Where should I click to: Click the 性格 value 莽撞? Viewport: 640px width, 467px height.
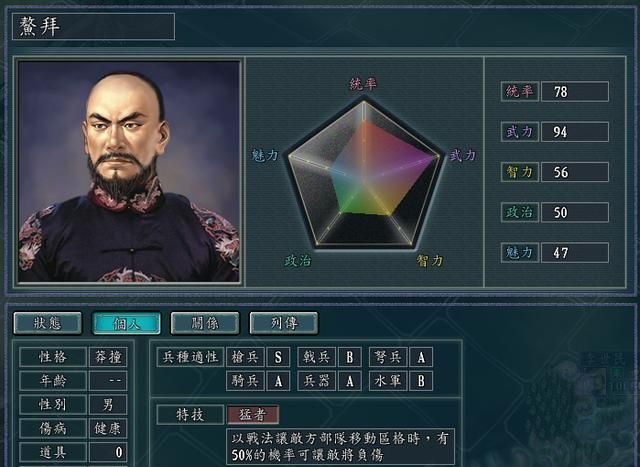(108, 357)
